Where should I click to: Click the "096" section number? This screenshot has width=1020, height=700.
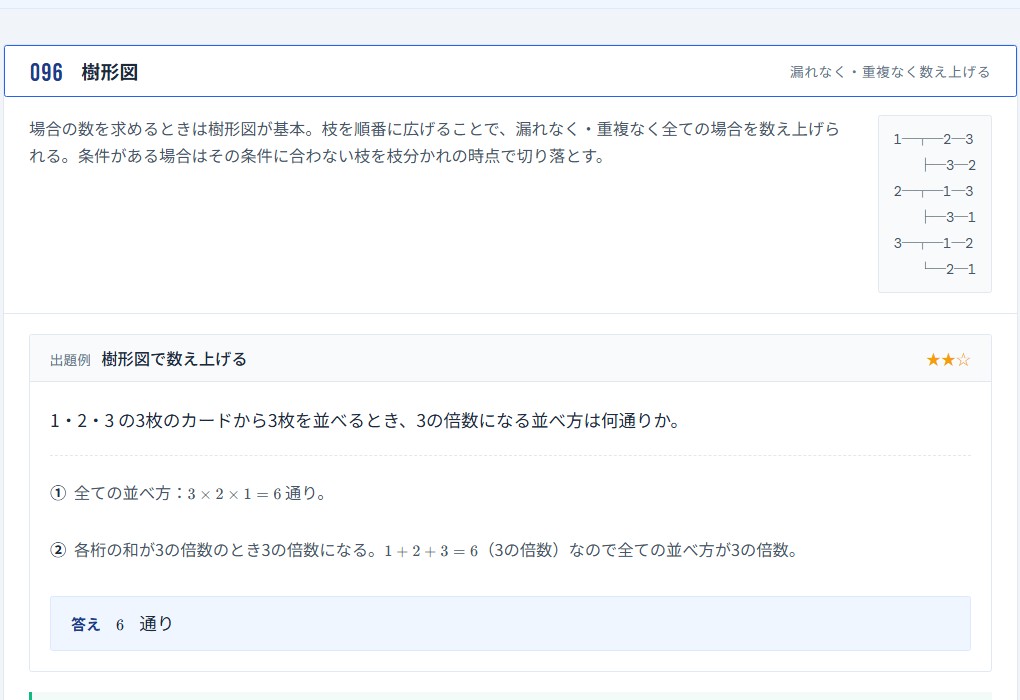pos(46,72)
